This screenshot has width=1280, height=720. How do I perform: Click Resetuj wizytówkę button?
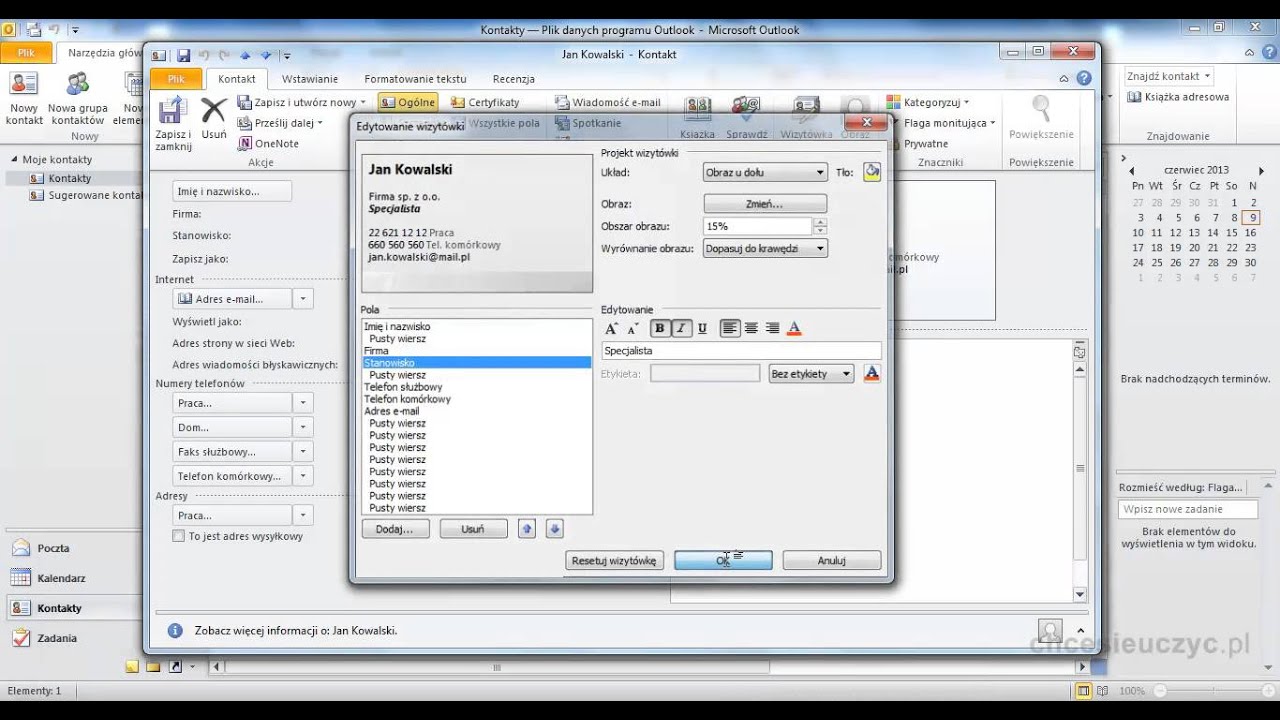pos(614,561)
